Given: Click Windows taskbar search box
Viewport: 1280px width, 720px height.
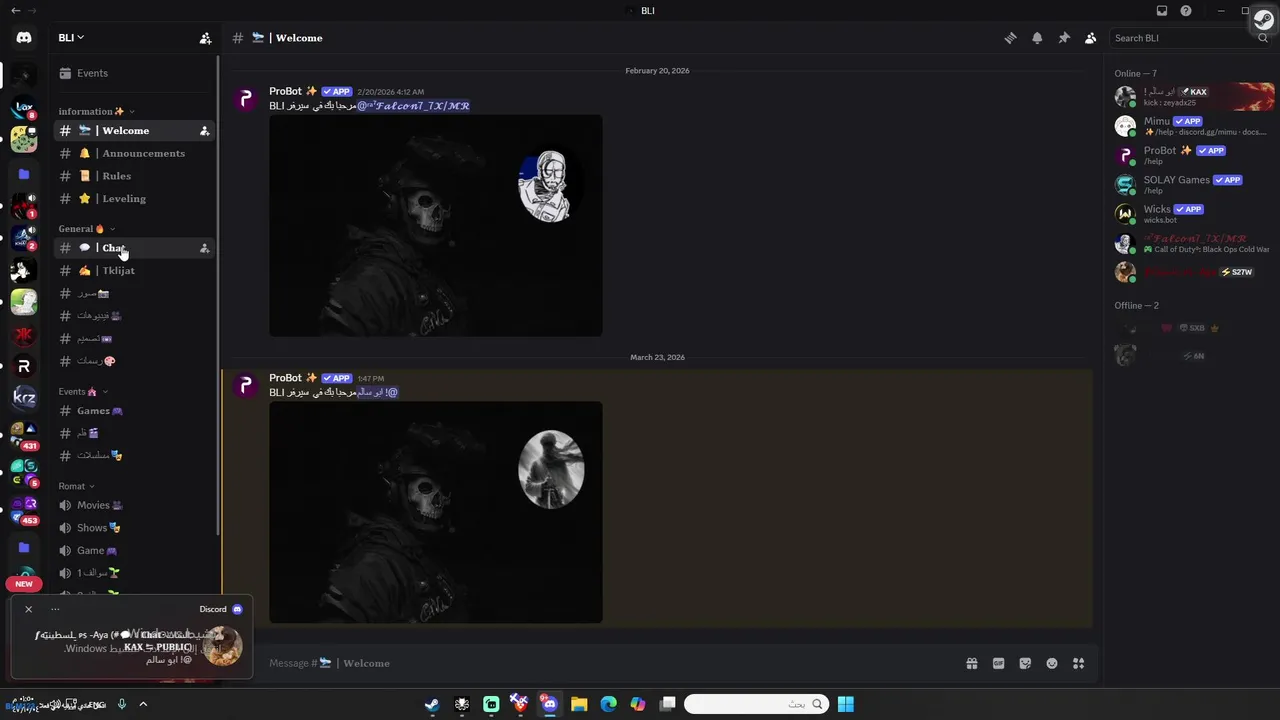Looking at the screenshot, I should (x=757, y=704).
